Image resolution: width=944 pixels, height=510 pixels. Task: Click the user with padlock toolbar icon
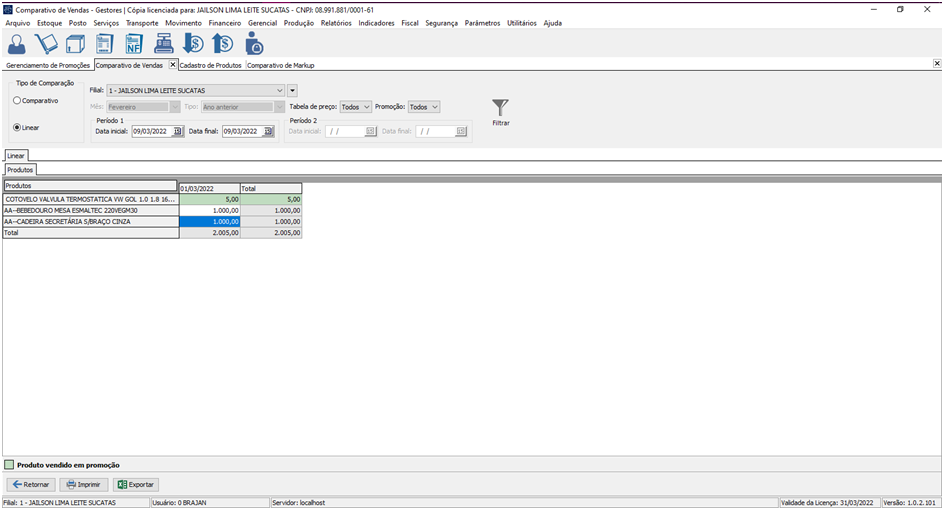coord(254,44)
